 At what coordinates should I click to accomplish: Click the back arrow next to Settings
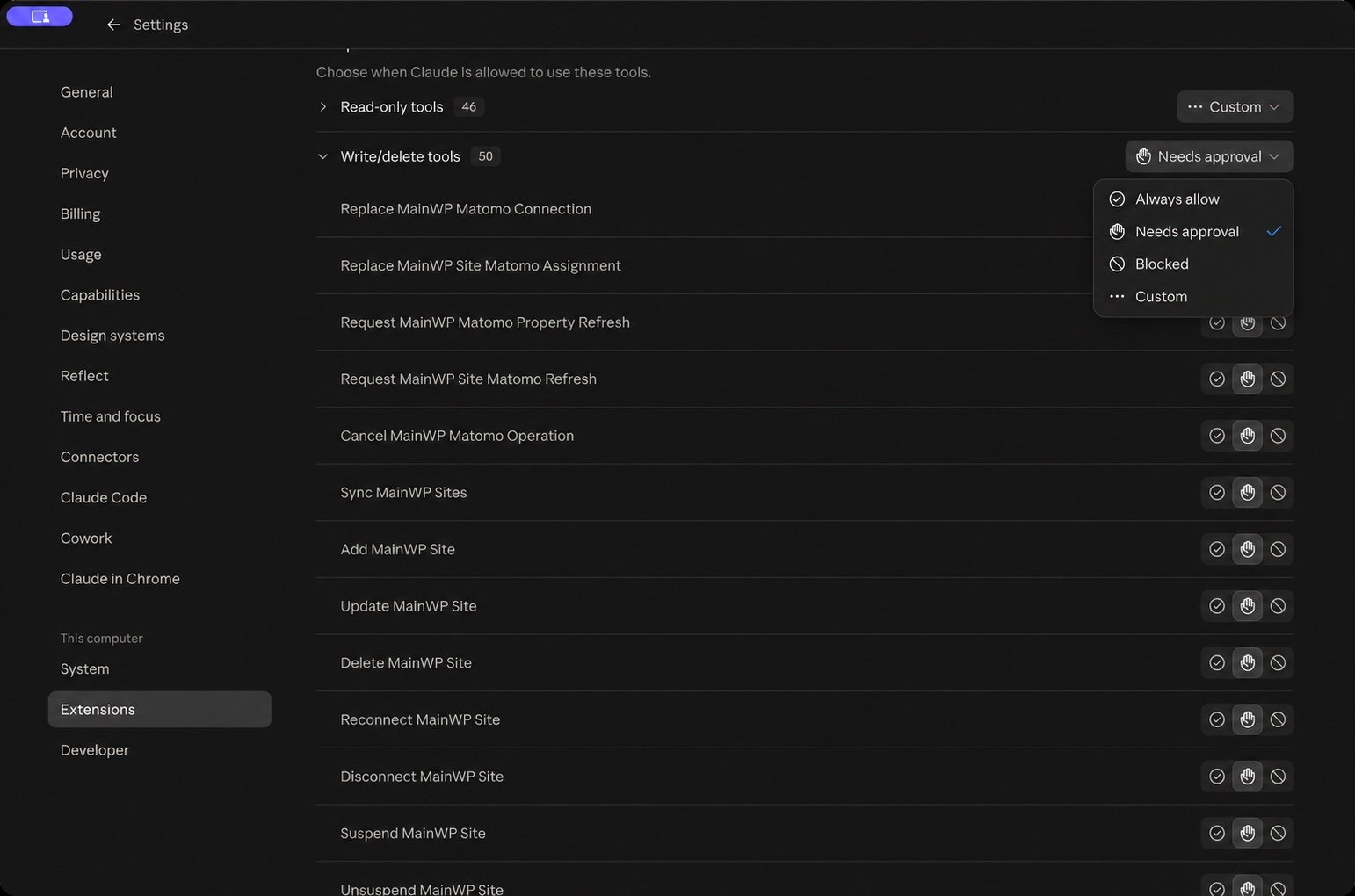point(113,25)
